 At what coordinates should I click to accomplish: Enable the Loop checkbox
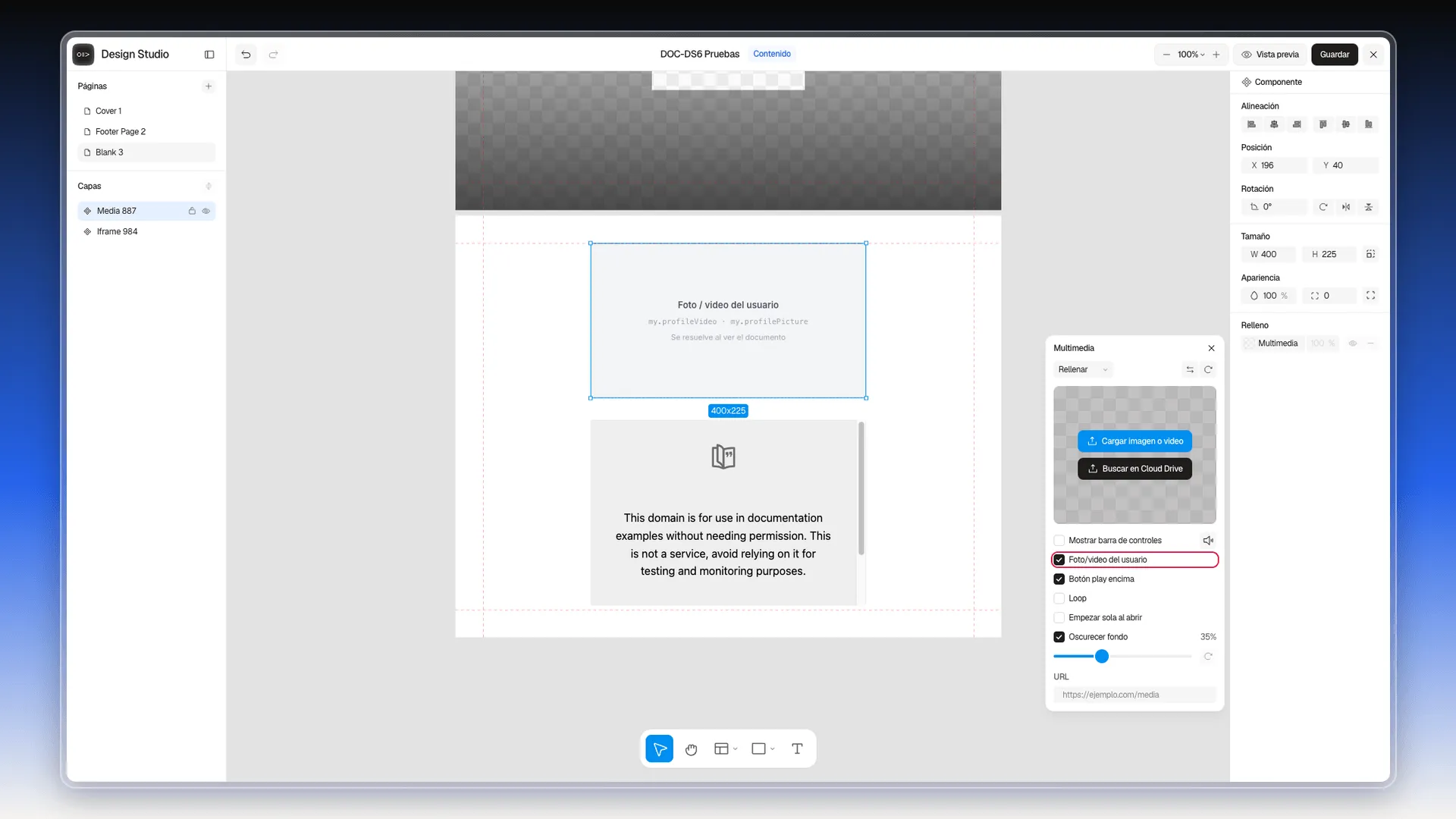1059,598
